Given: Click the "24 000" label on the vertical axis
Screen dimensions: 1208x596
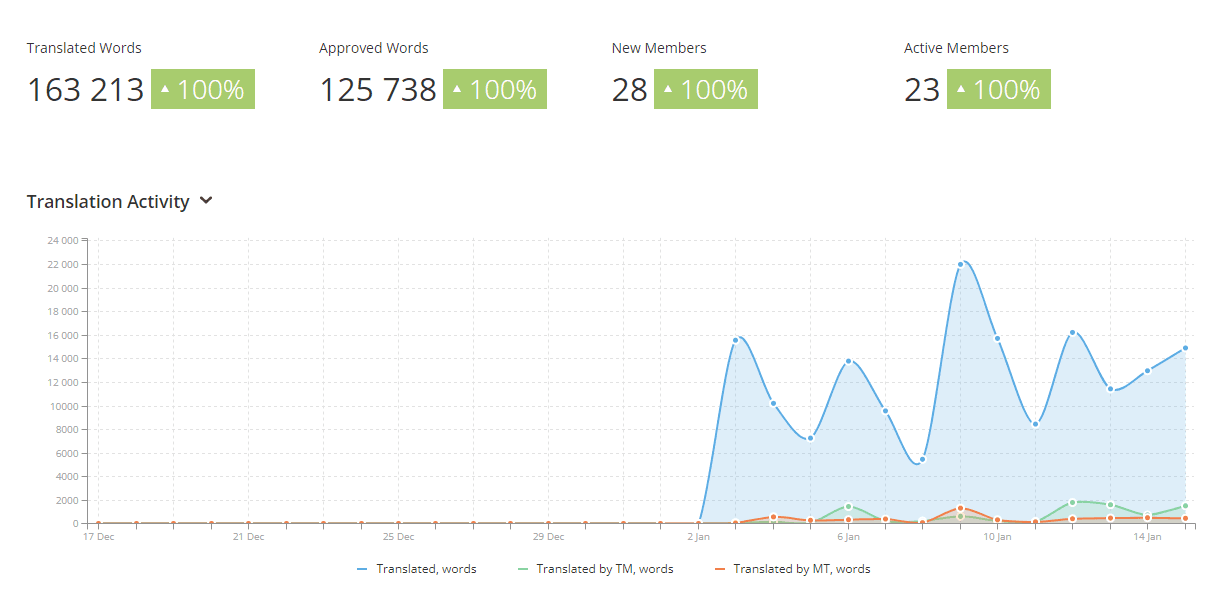Looking at the screenshot, I should click(x=62, y=241).
